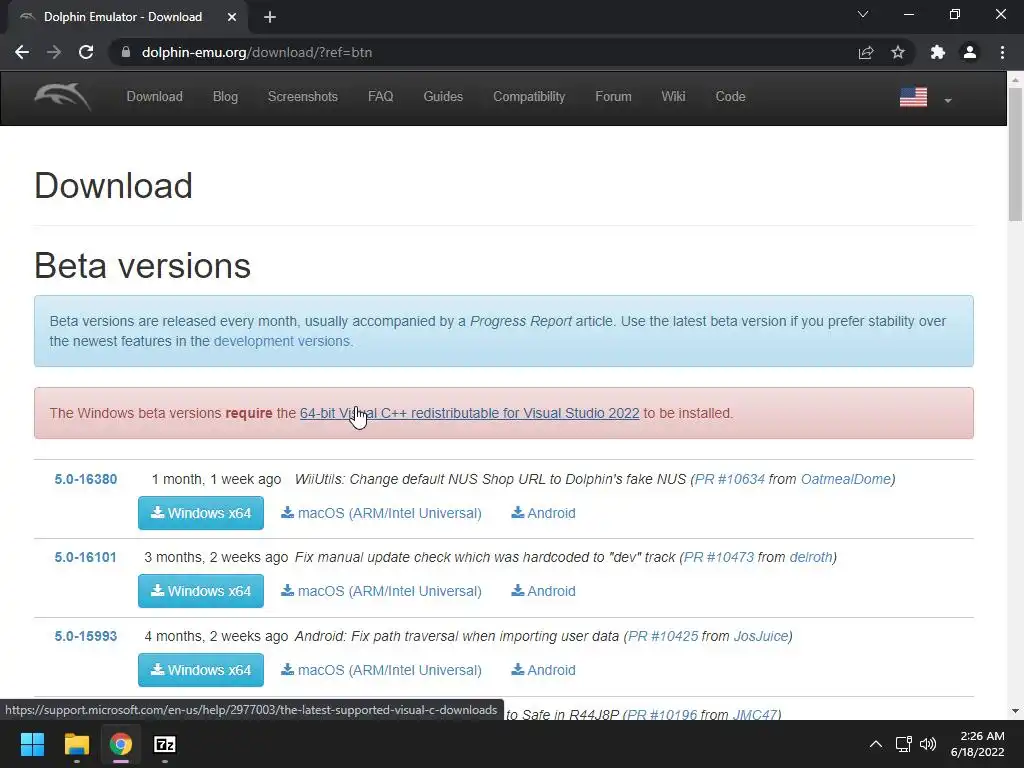The height and width of the screenshot is (768, 1024).
Task: Open JosJuice author link
Action: pos(761,637)
